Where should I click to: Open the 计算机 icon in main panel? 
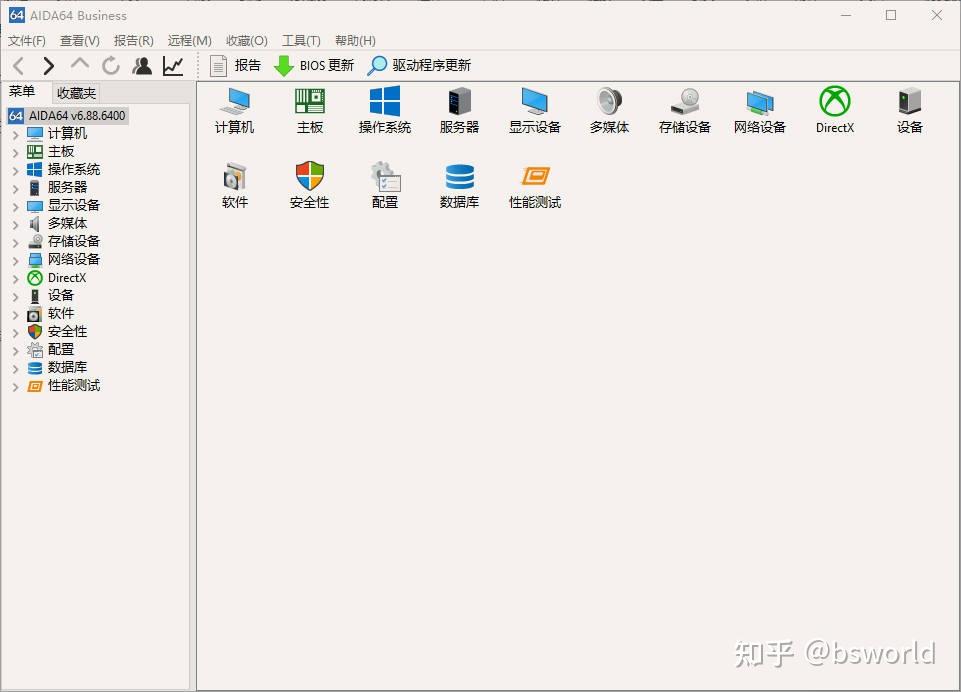235,110
